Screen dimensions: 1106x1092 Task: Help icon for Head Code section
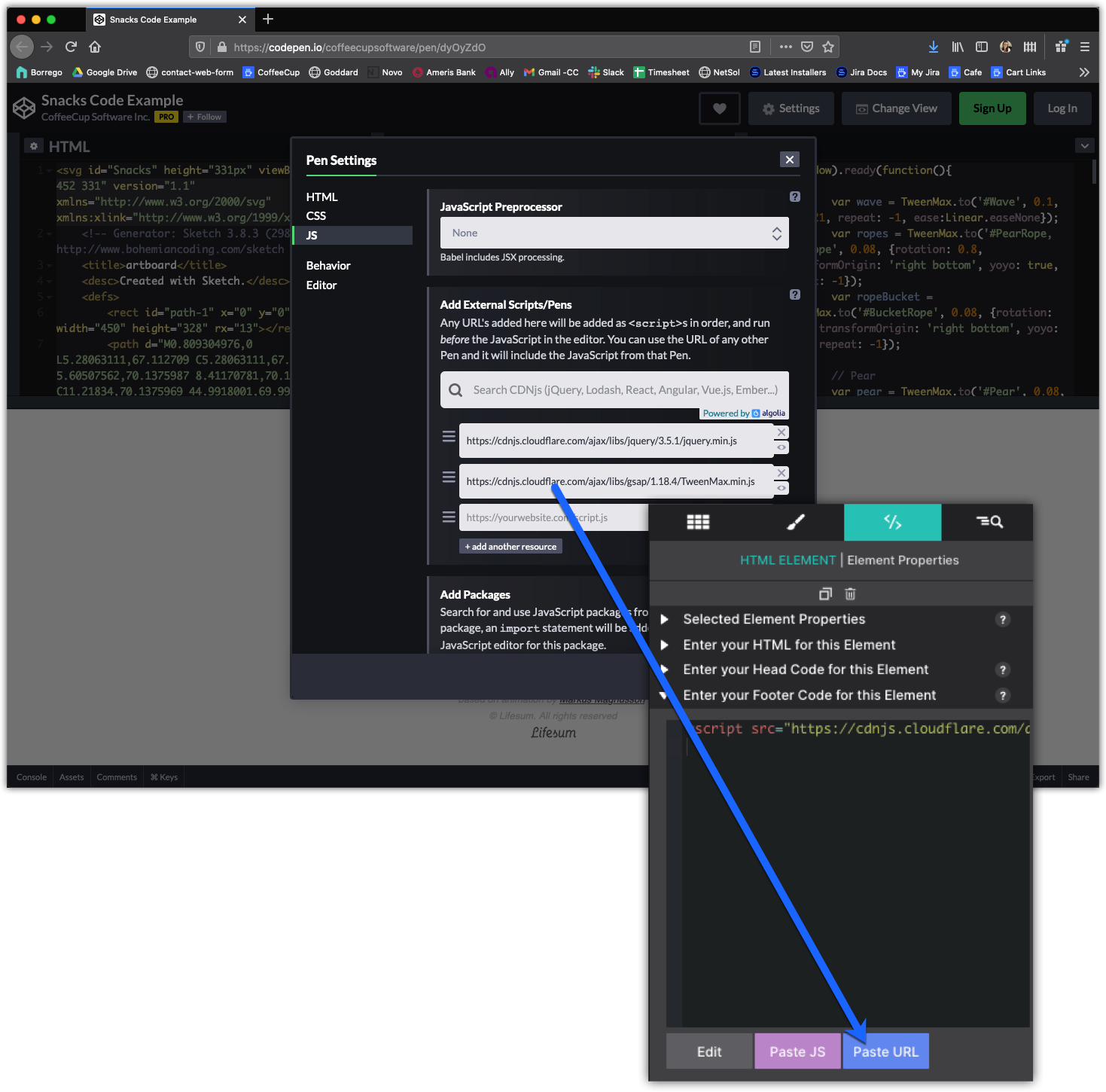[1003, 670]
